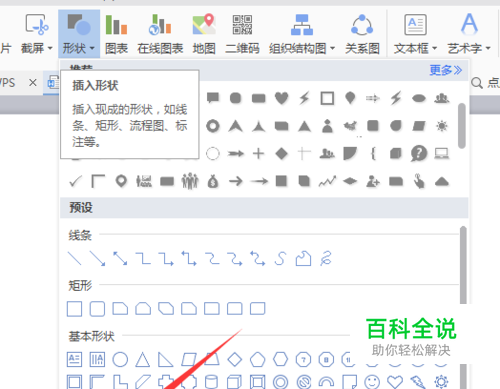Expand the 艺术字 dropdown arrow
Screen dimensions: 500x389
tap(488, 48)
